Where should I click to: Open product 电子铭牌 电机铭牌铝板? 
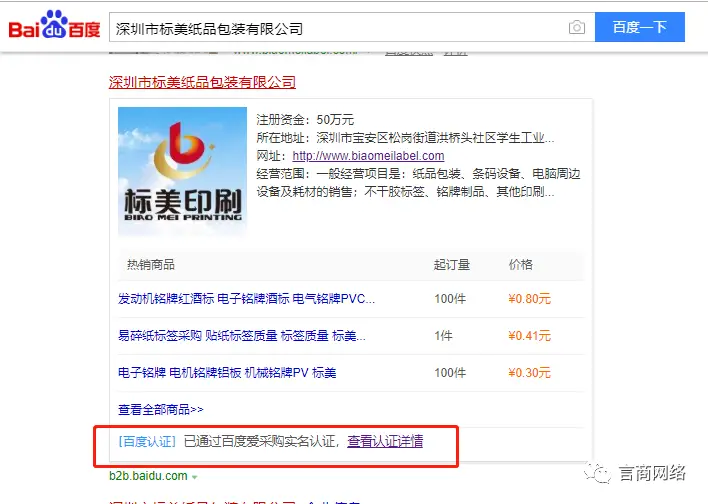coord(227,373)
